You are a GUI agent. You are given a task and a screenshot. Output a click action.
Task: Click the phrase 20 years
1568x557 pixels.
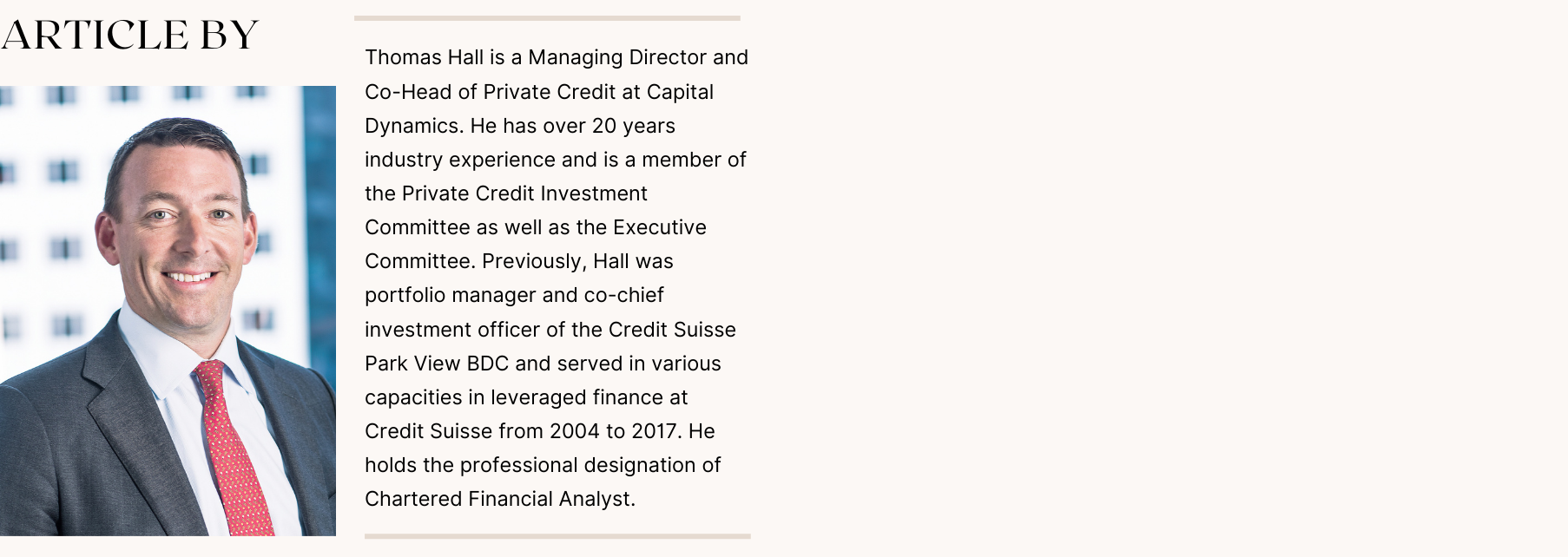pyautogui.click(x=633, y=126)
